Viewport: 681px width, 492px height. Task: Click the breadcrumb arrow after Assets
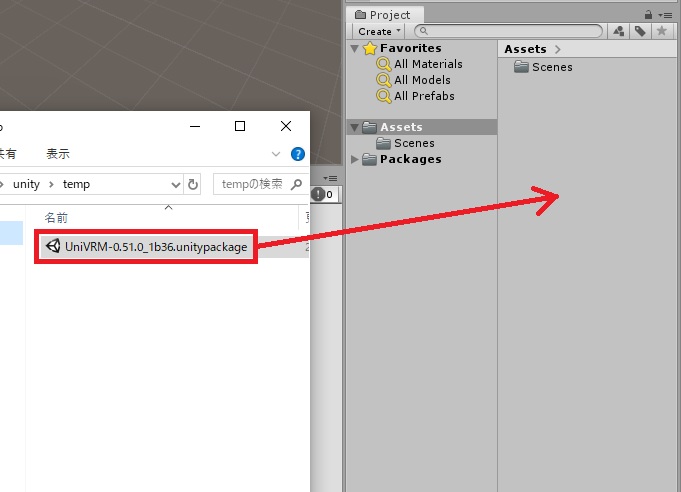pos(558,50)
